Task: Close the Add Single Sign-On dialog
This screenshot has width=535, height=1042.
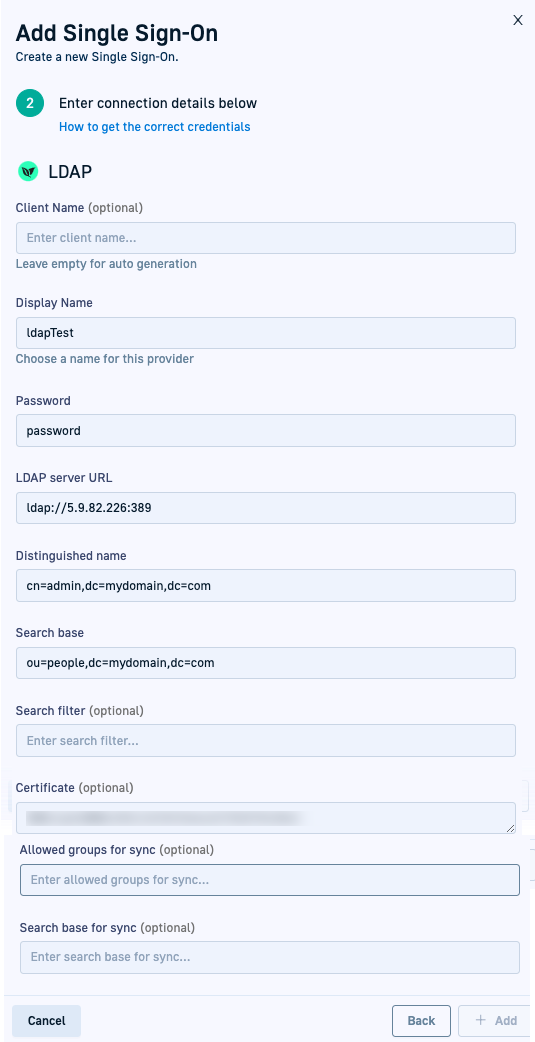Action: (518, 21)
